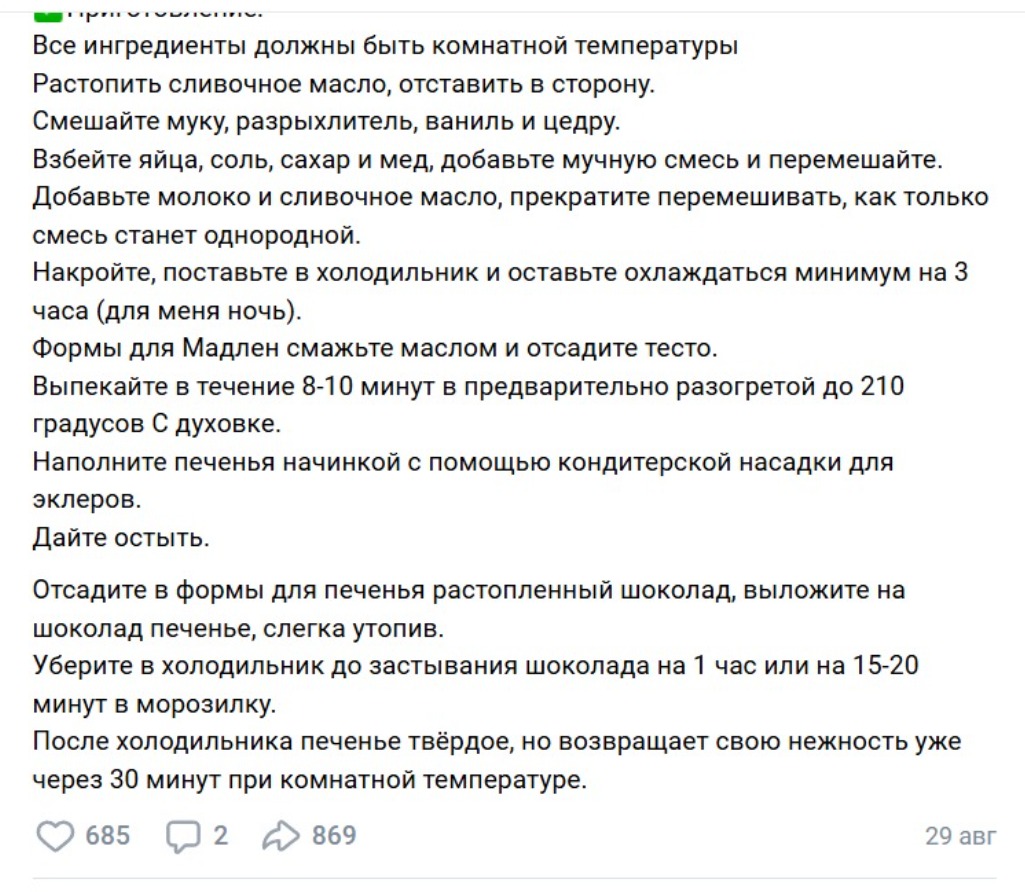The height and width of the screenshot is (892, 1025).
Task: Click the line "Все ингредиенты должны быть комнатной температуры"
Action: click(385, 46)
